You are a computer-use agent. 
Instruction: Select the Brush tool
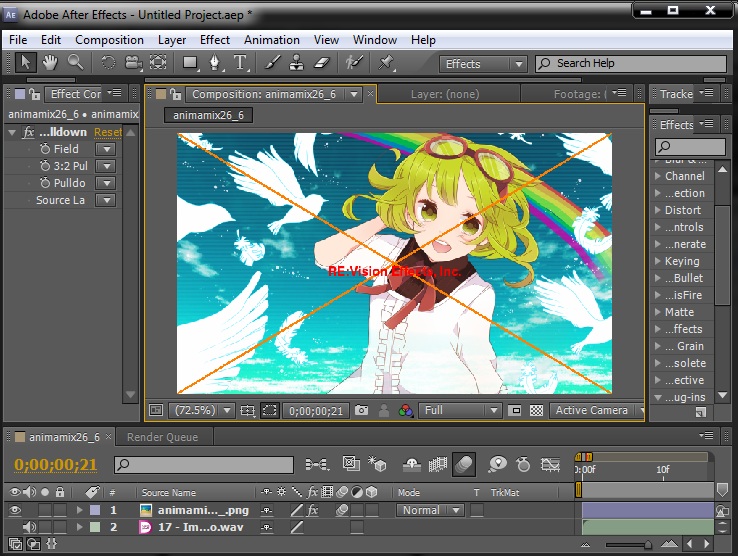272,63
